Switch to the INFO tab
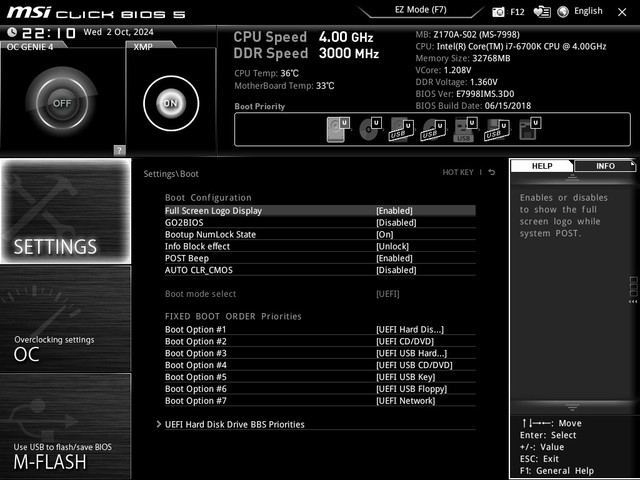640x480 pixels. (x=605, y=166)
